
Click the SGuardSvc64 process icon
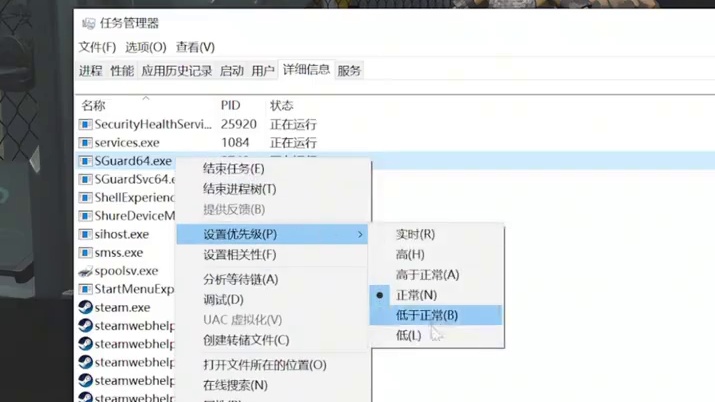coord(85,179)
